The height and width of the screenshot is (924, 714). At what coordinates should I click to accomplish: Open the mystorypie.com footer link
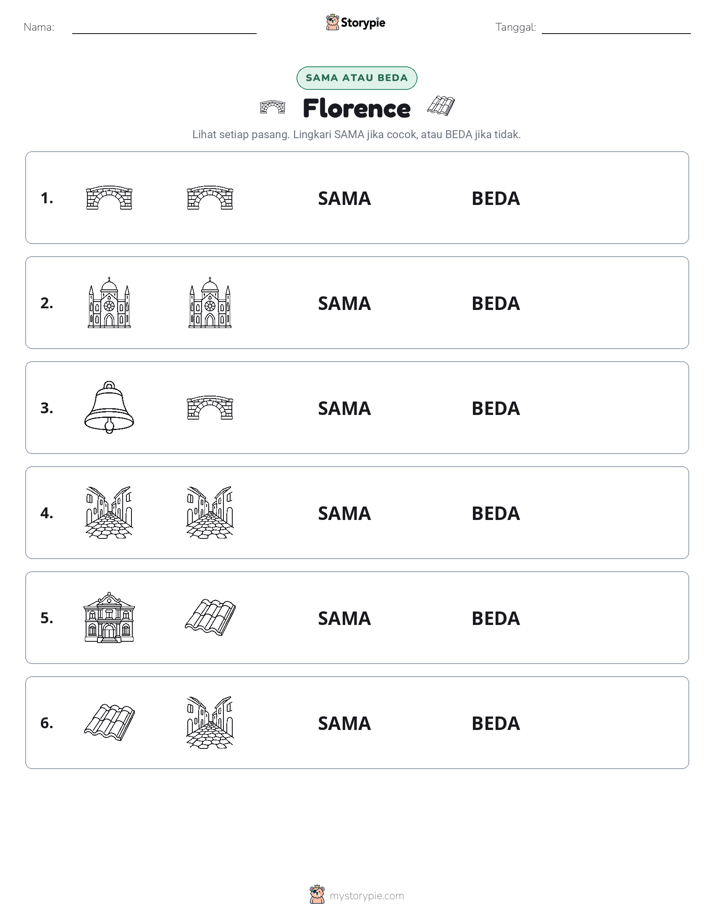(x=366, y=896)
